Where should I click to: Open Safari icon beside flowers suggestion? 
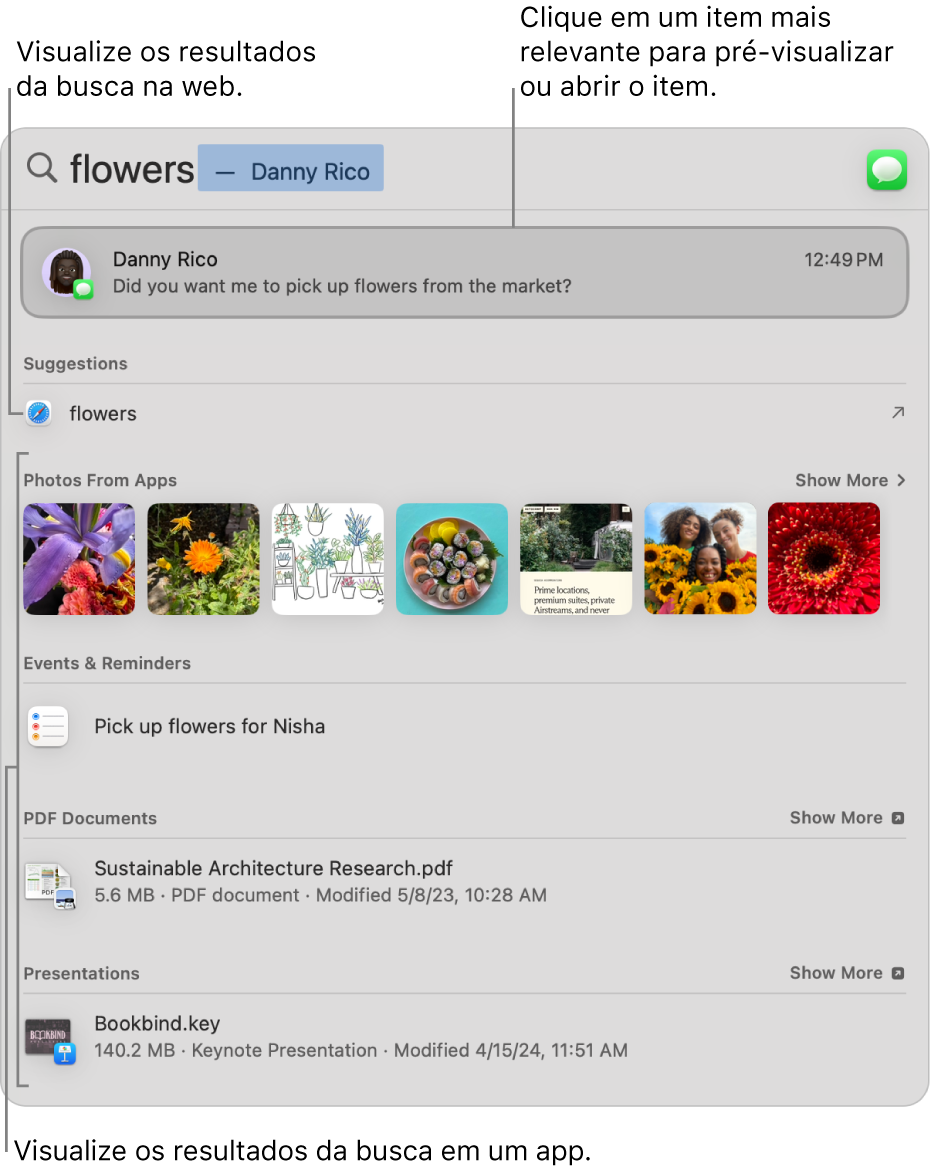point(38,413)
